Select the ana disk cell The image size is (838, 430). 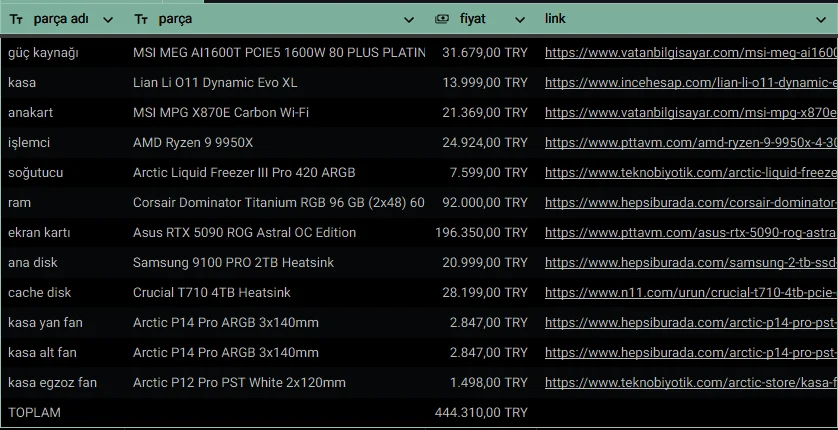click(64, 262)
